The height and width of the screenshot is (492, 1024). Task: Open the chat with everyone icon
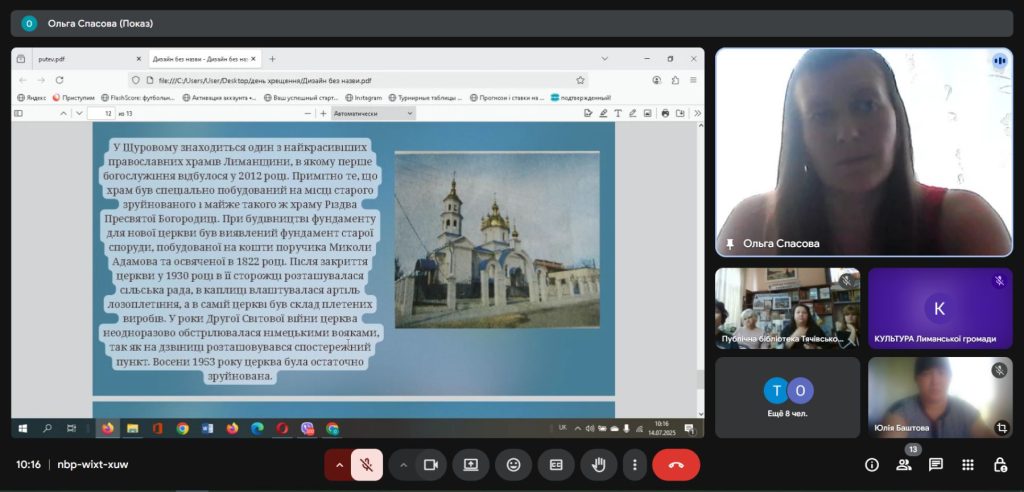(x=936, y=465)
